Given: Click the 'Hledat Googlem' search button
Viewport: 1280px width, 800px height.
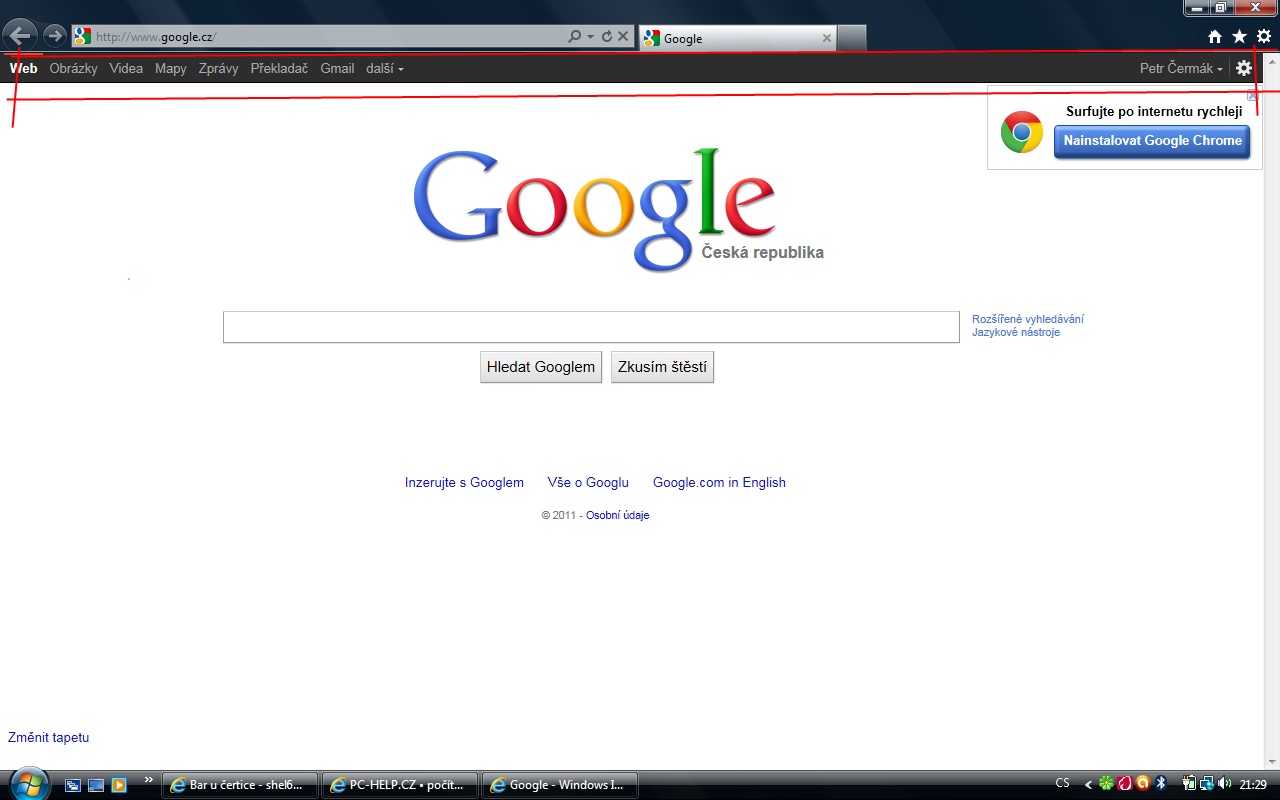Looking at the screenshot, I should click(x=541, y=367).
